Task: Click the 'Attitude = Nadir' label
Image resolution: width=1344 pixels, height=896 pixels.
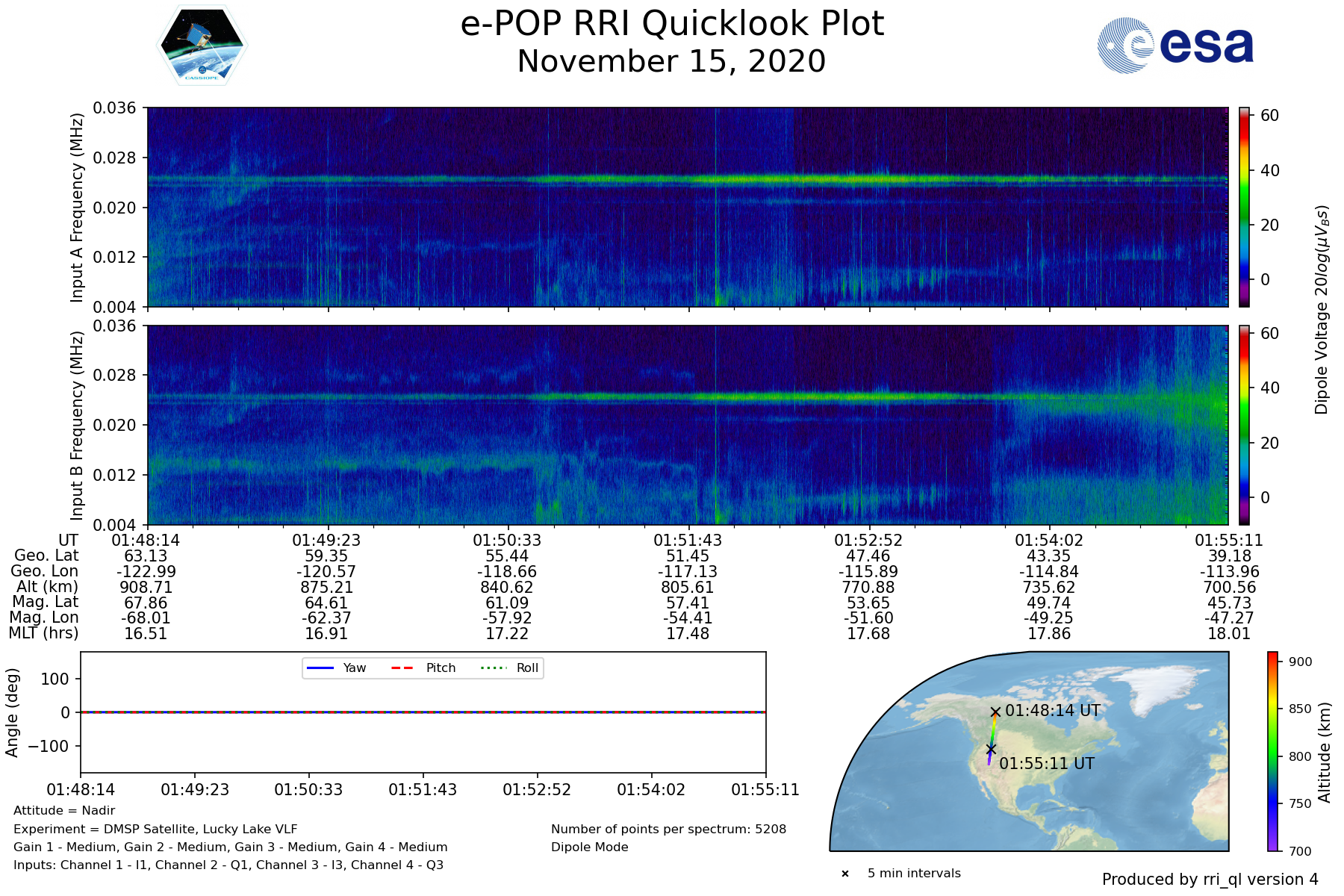Action: (x=64, y=811)
